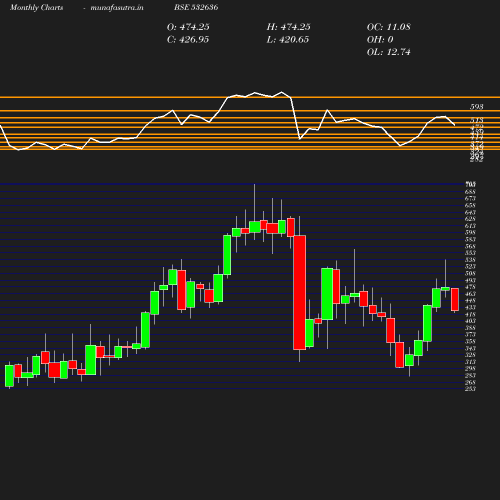This screenshot has width=500, height=500.
Task: Click the "OL: 12.74" reading
Action: pos(389,52)
